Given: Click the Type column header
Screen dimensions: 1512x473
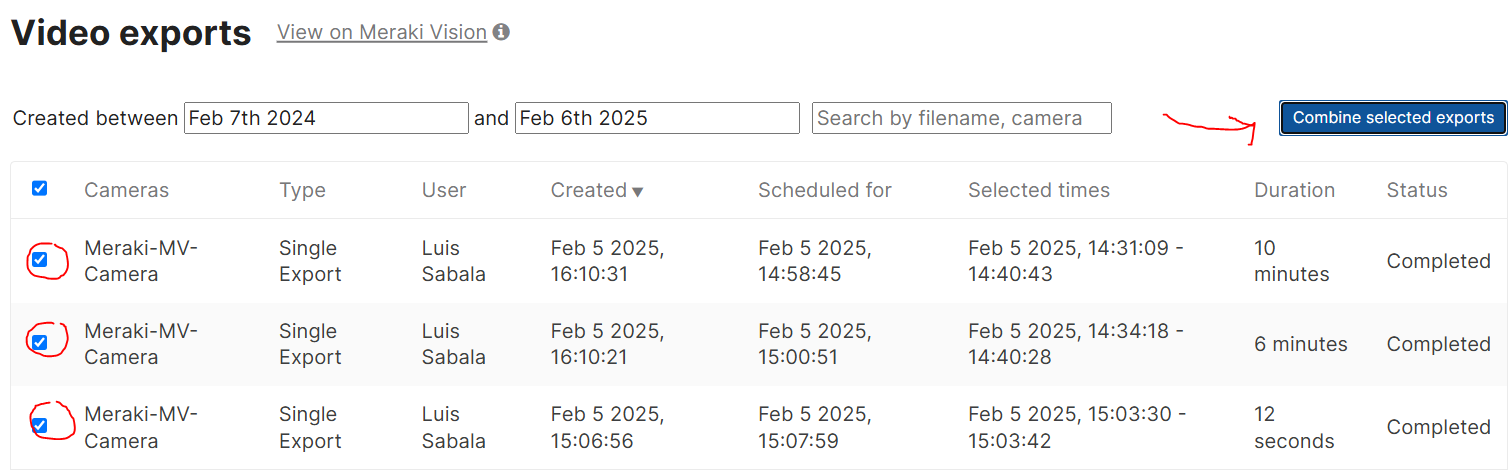Looking at the screenshot, I should pyautogui.click(x=302, y=190).
